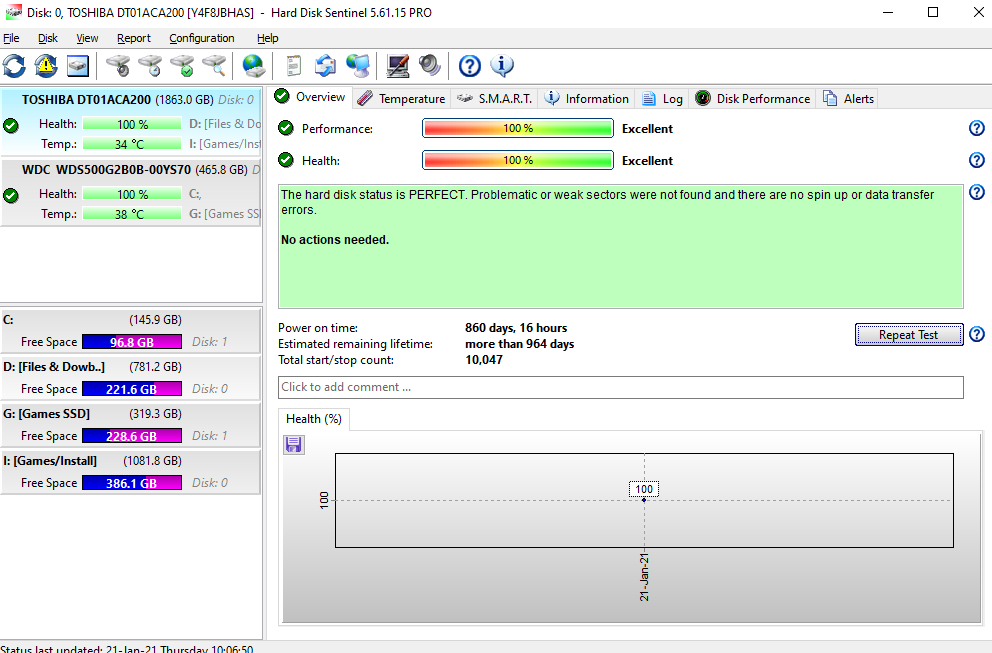992x653 pixels.
Task: Click the yellow warning alert toolbar icon
Action: (46, 66)
